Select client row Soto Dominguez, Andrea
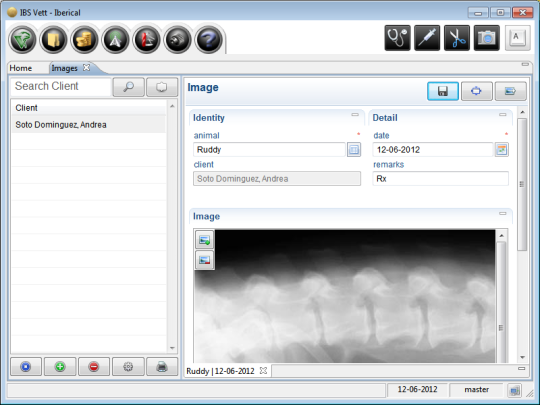The width and height of the screenshot is (540, 405). pos(89,125)
